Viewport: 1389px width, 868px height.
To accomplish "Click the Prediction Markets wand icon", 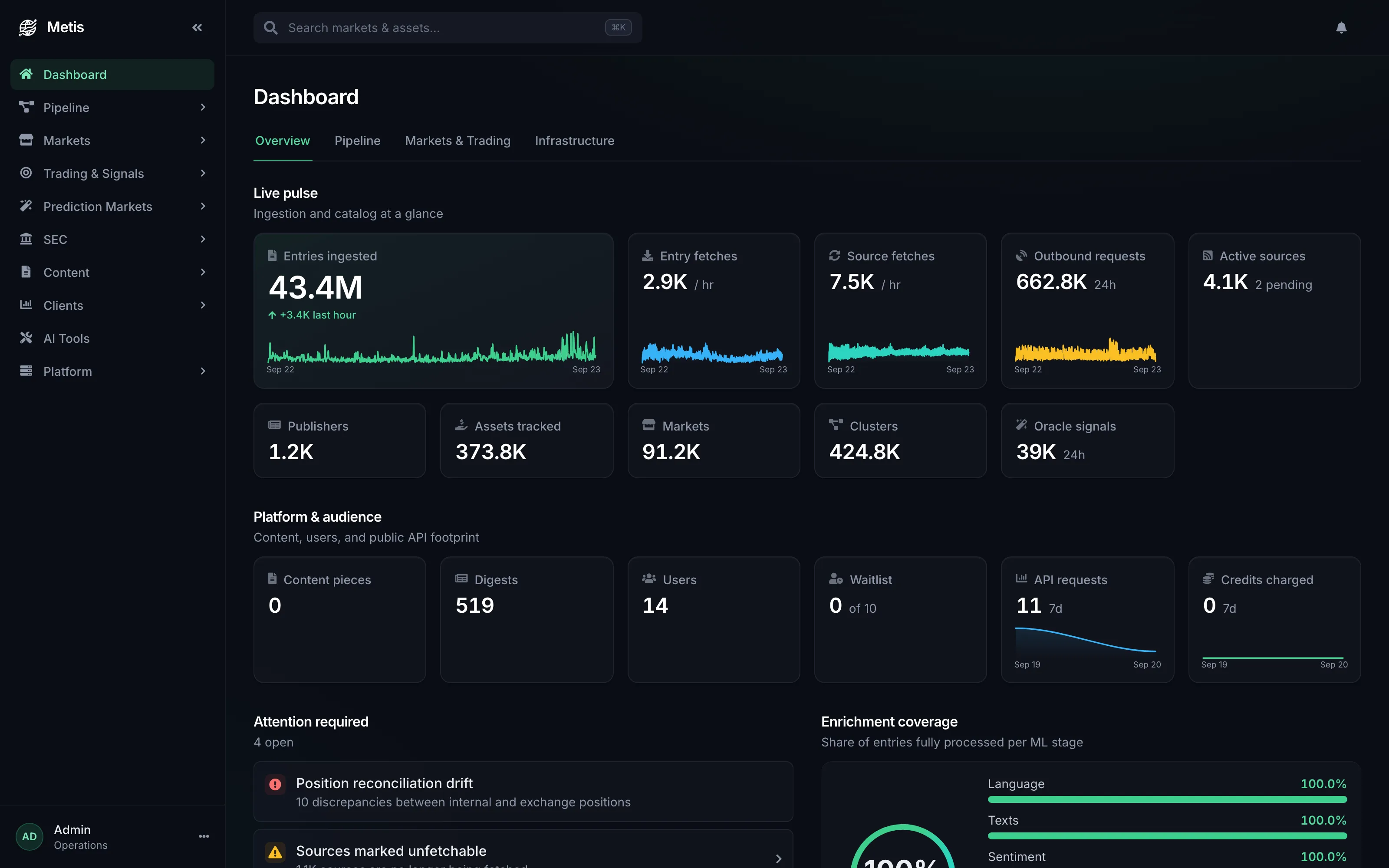I will [x=26, y=206].
